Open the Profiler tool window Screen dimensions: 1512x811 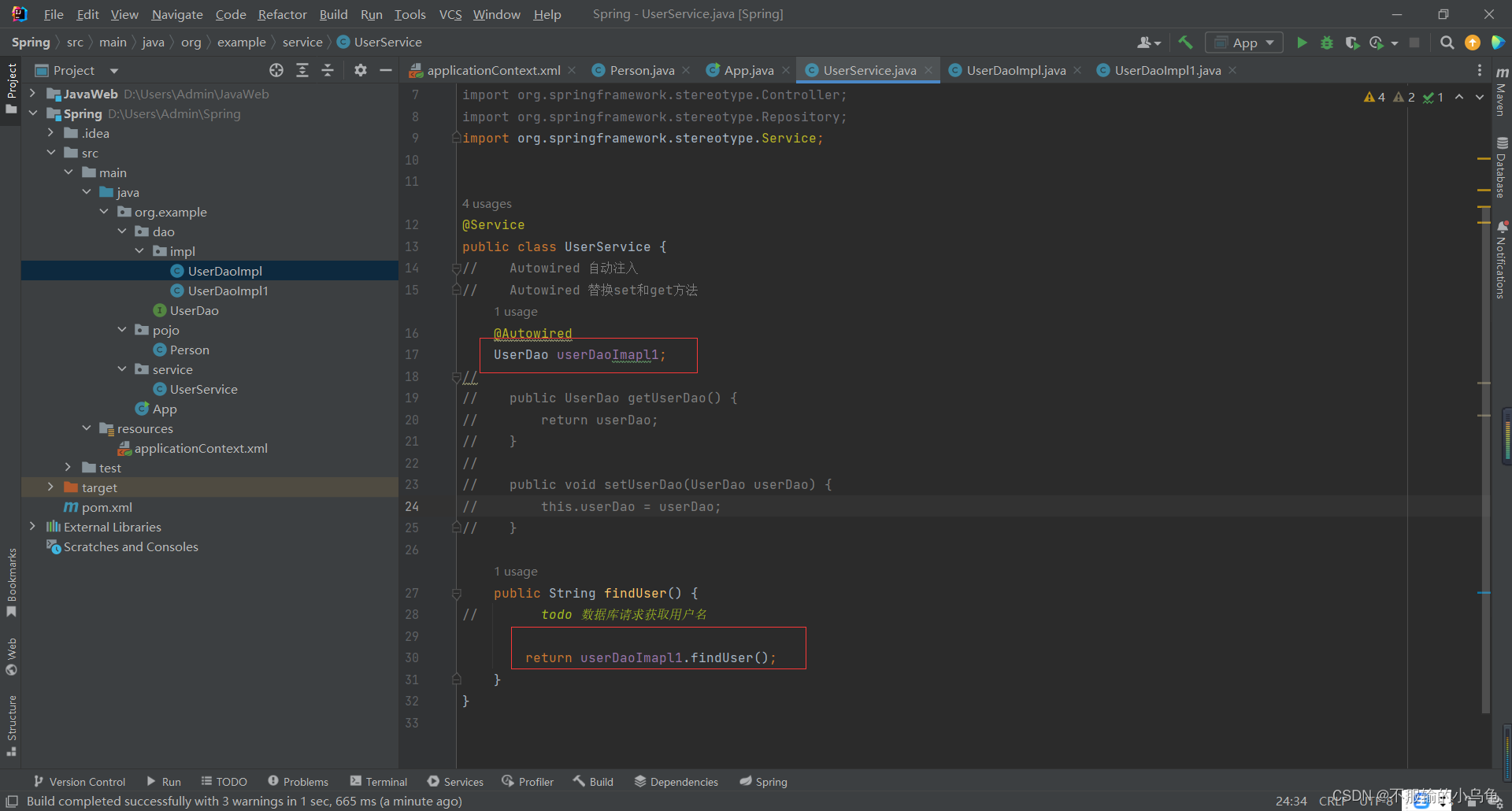pos(528,782)
